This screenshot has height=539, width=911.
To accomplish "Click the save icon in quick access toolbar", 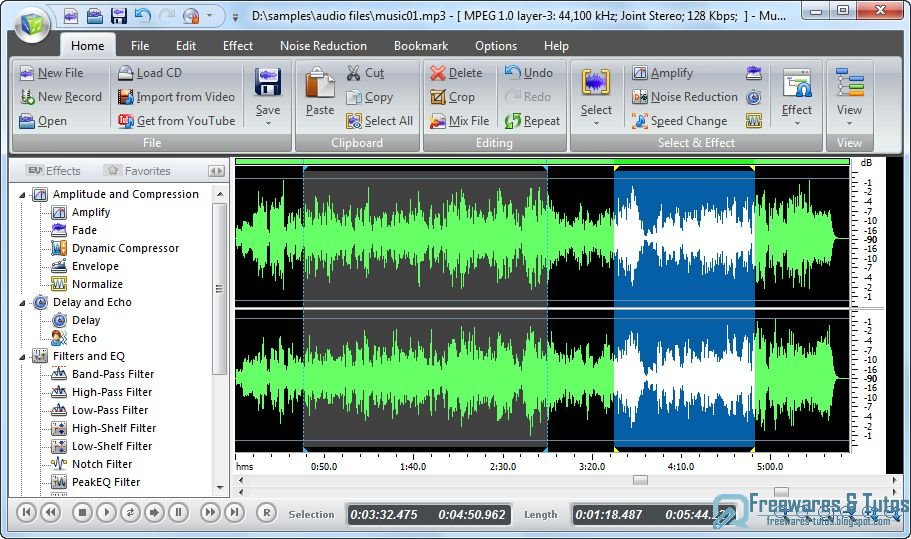I will pyautogui.click(x=119, y=16).
